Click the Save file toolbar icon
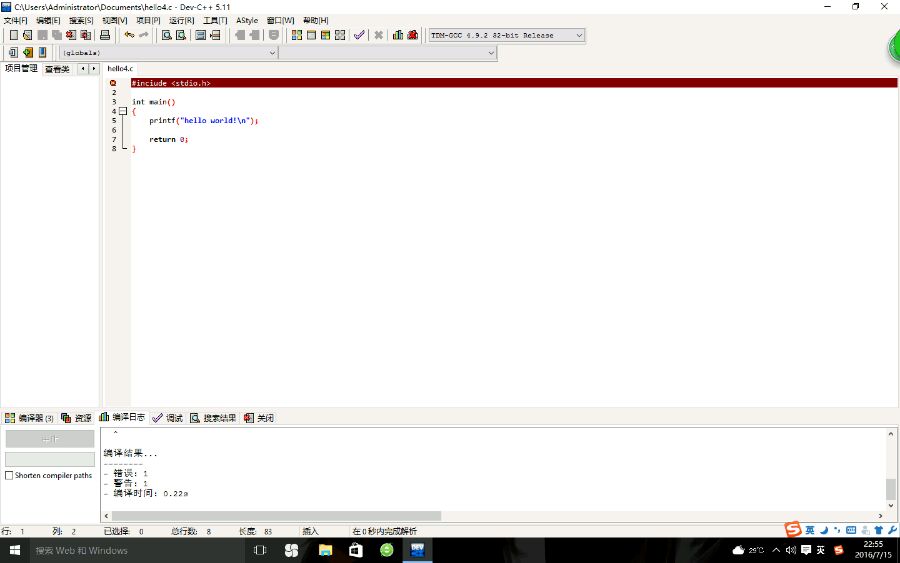Image resolution: width=900 pixels, height=563 pixels. pos(42,35)
